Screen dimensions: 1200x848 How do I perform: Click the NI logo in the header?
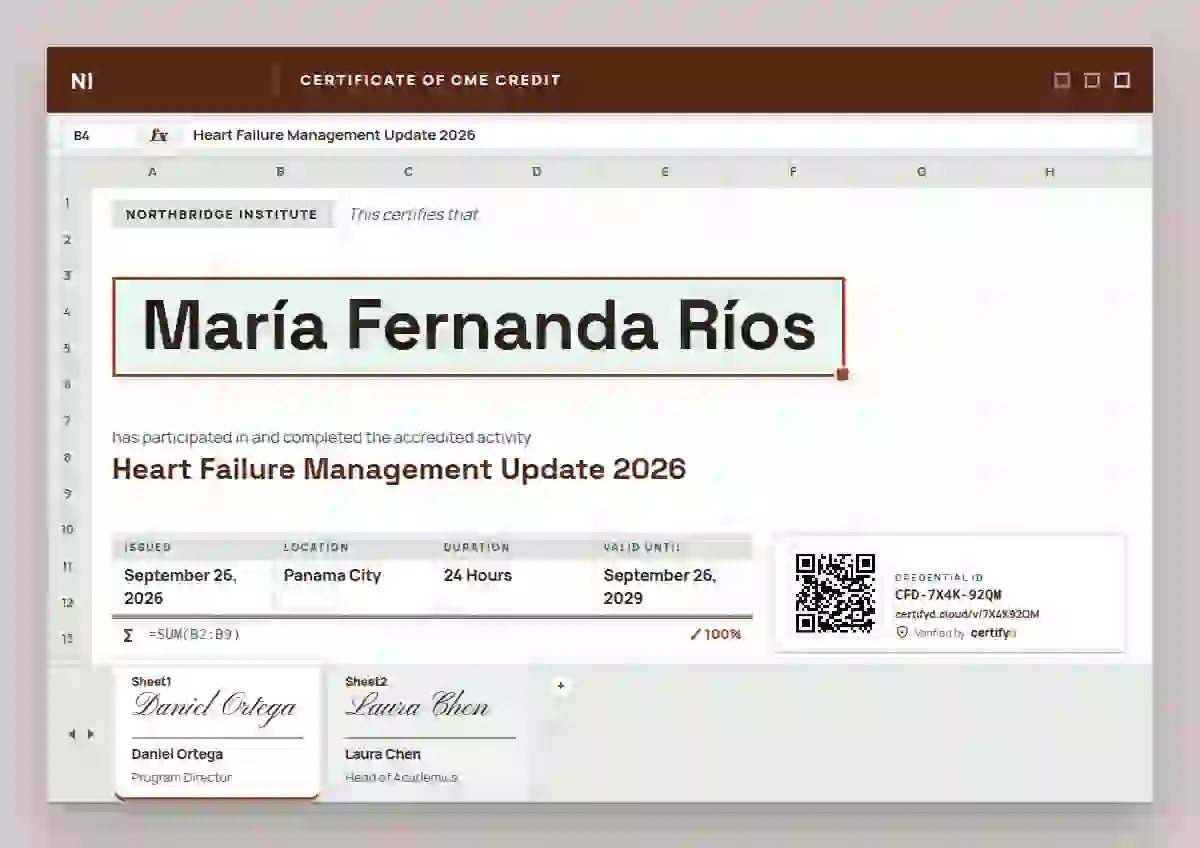[x=82, y=81]
